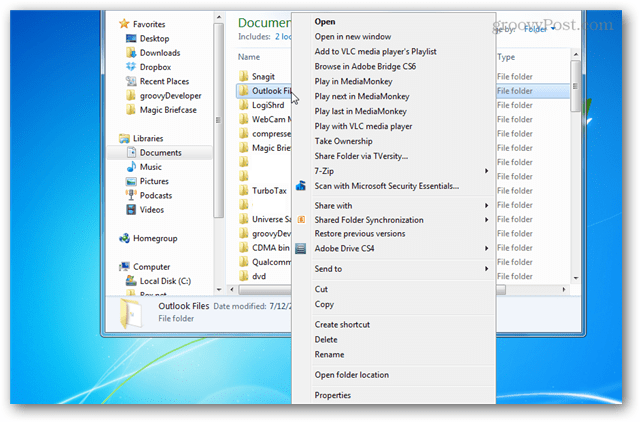Click the horizontal scrollbar left arrow
Image resolution: width=640 pixels, height=422 pixels.
tap(232, 289)
